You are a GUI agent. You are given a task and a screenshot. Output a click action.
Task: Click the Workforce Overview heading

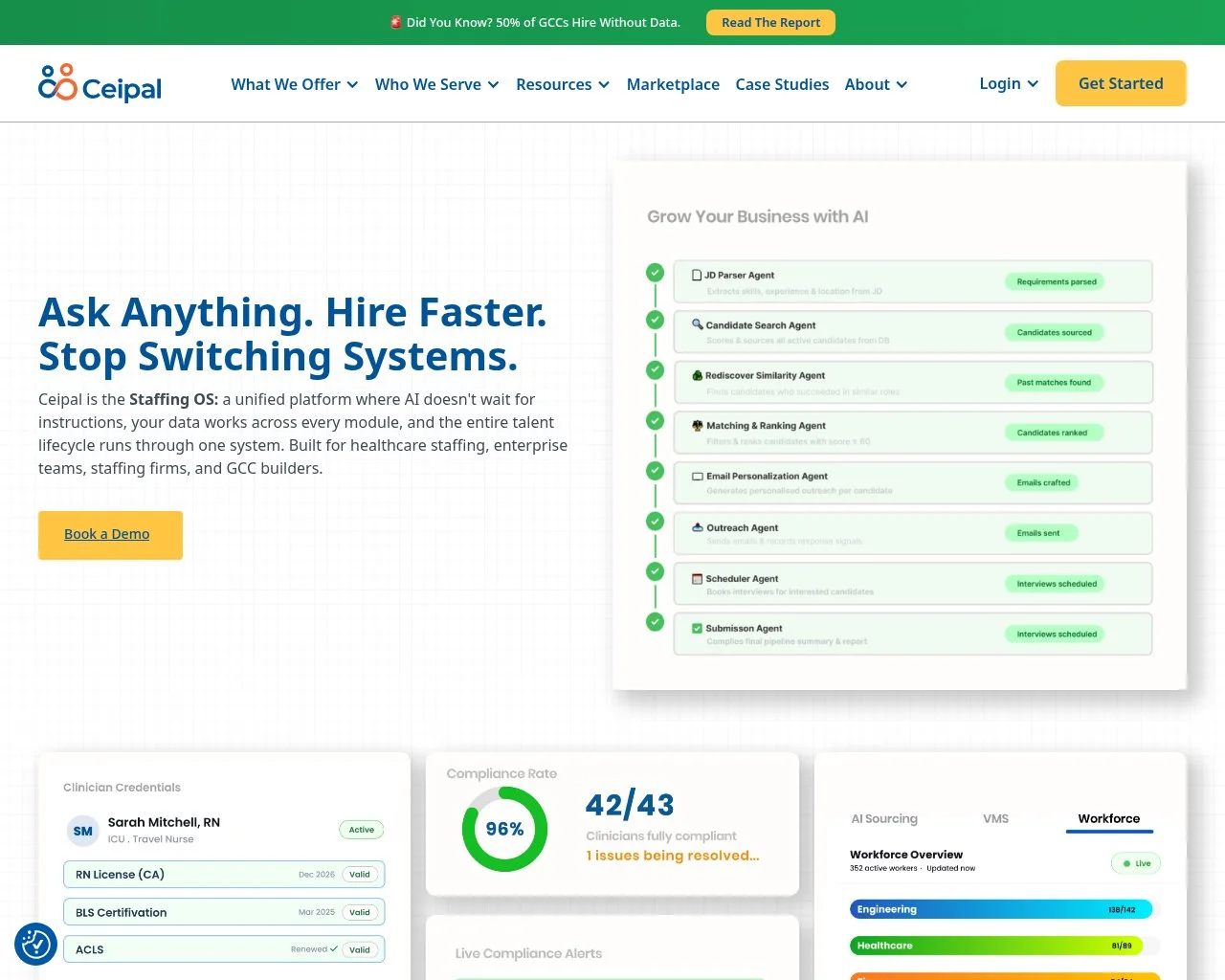point(906,855)
